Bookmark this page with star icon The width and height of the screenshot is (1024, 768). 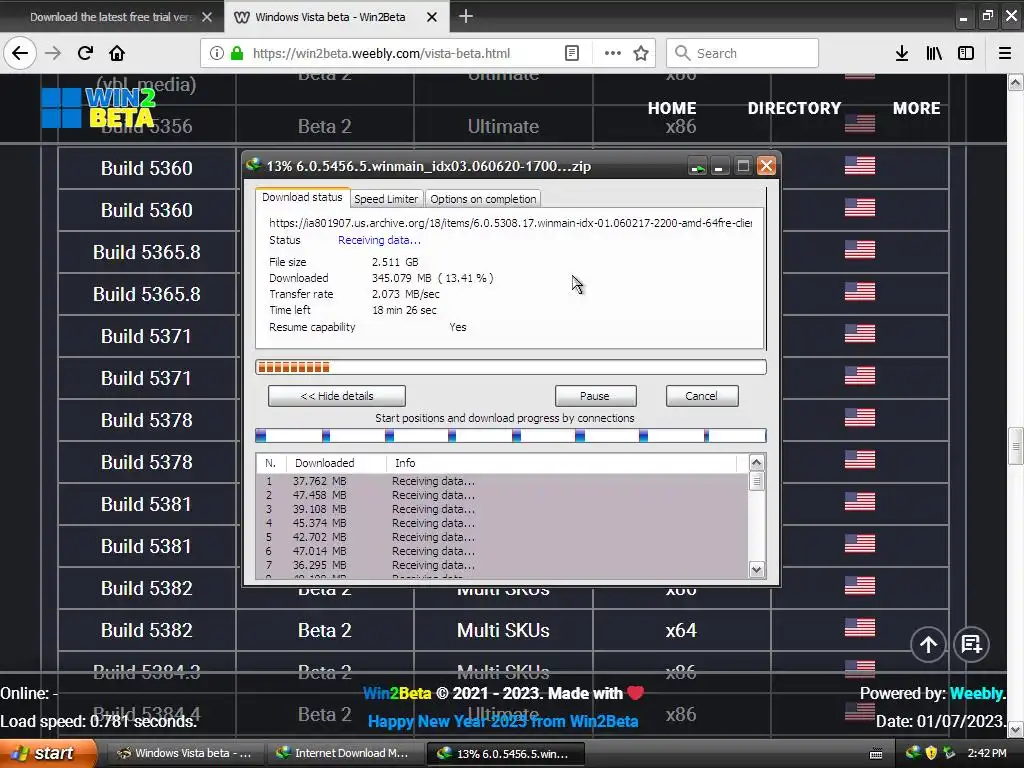pos(641,53)
